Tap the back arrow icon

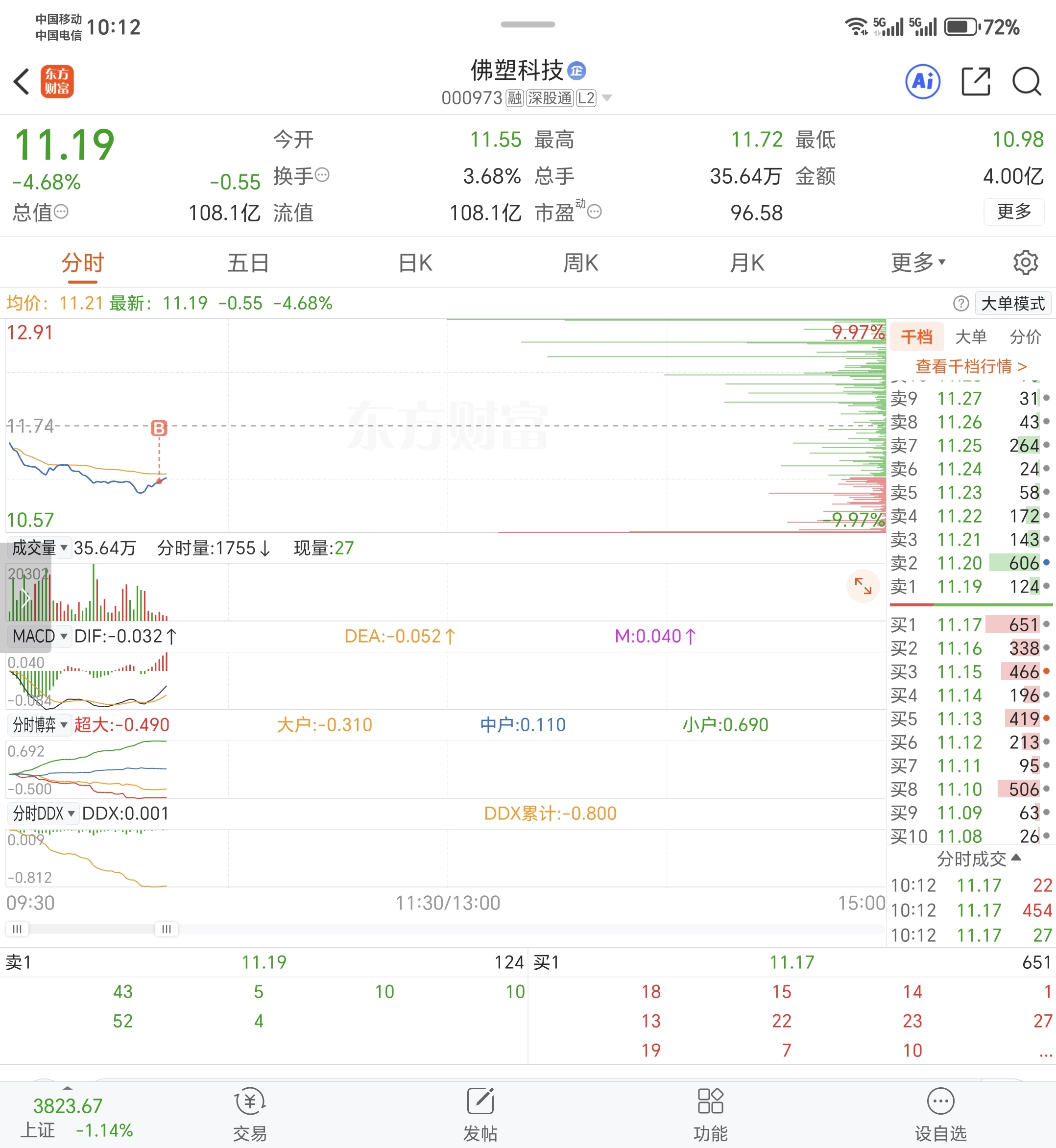coord(22,81)
